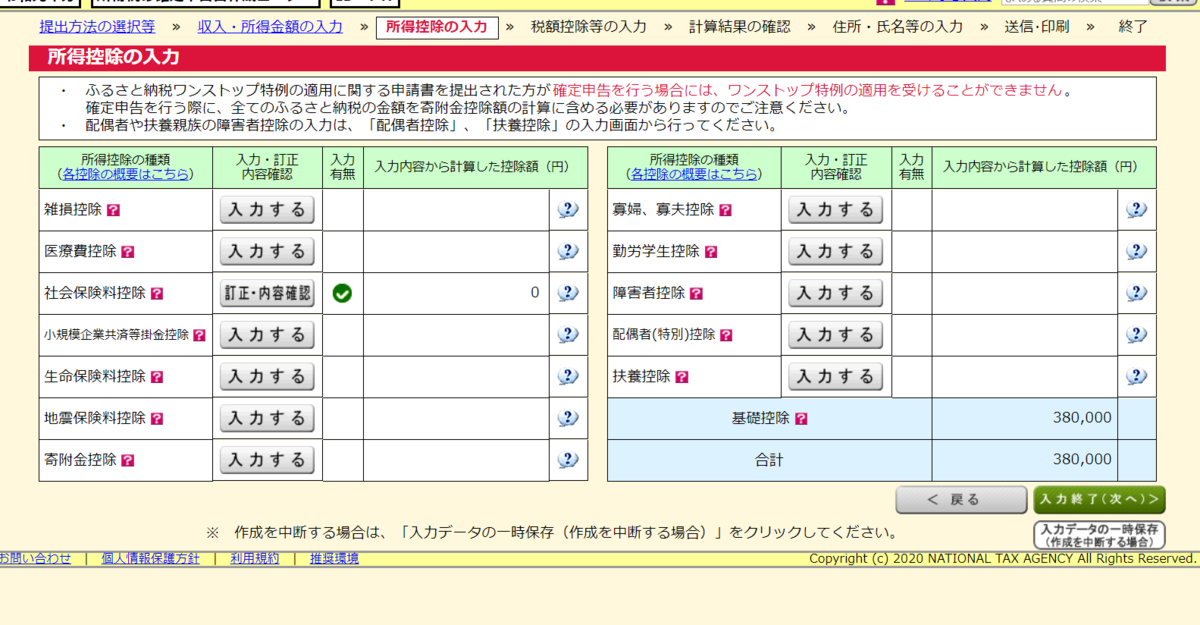The image size is (1200, 625).
Task: Click 入力データの一時保存 button
Action: (x=1099, y=535)
